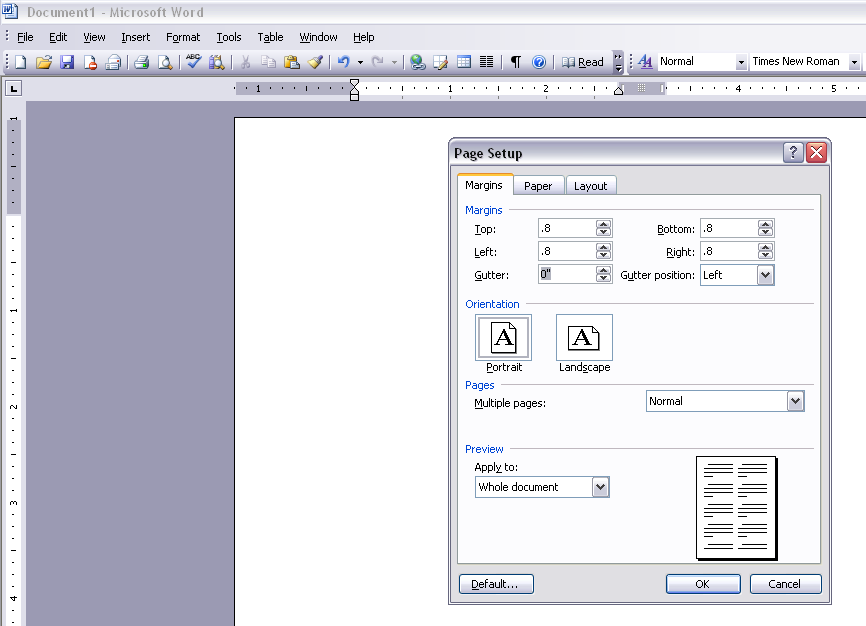The image size is (866, 626).
Task: Expand the Undo history dropdown arrow
Action: pos(360,62)
